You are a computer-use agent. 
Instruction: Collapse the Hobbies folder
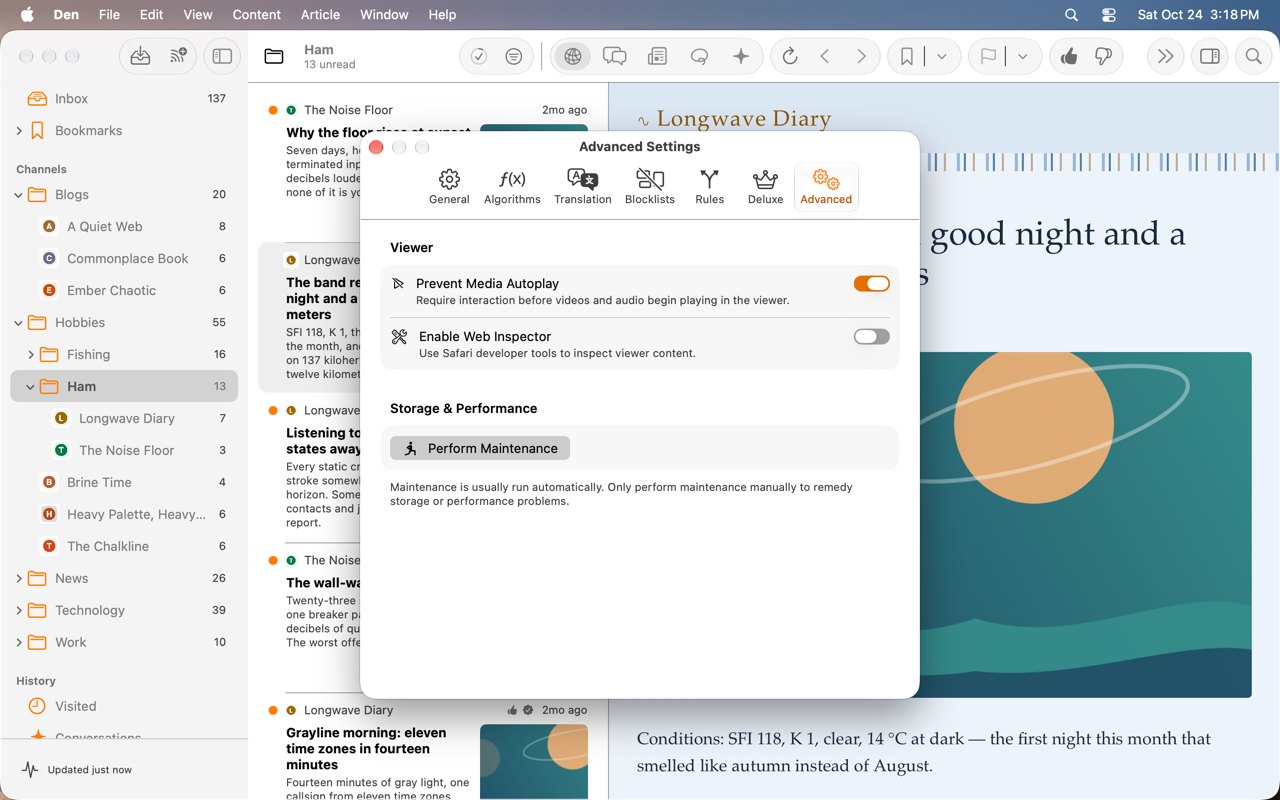tap(19, 322)
